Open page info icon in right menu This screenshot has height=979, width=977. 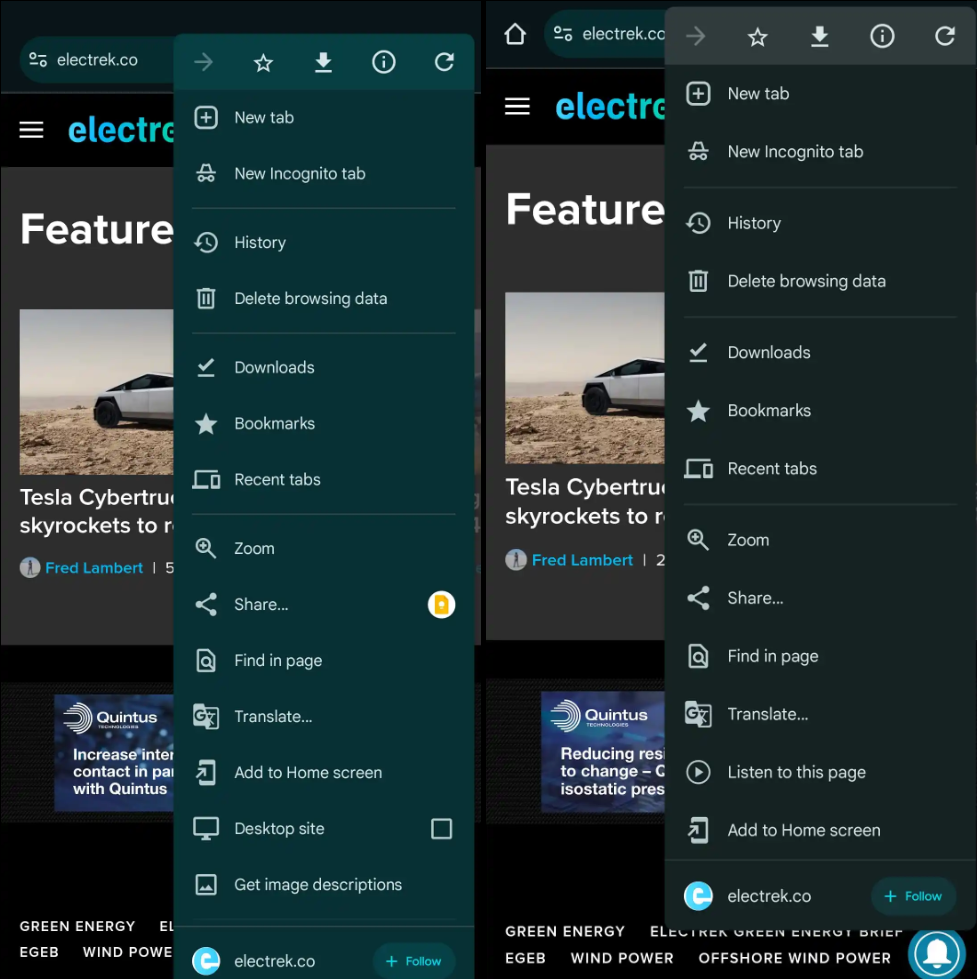(x=882, y=36)
